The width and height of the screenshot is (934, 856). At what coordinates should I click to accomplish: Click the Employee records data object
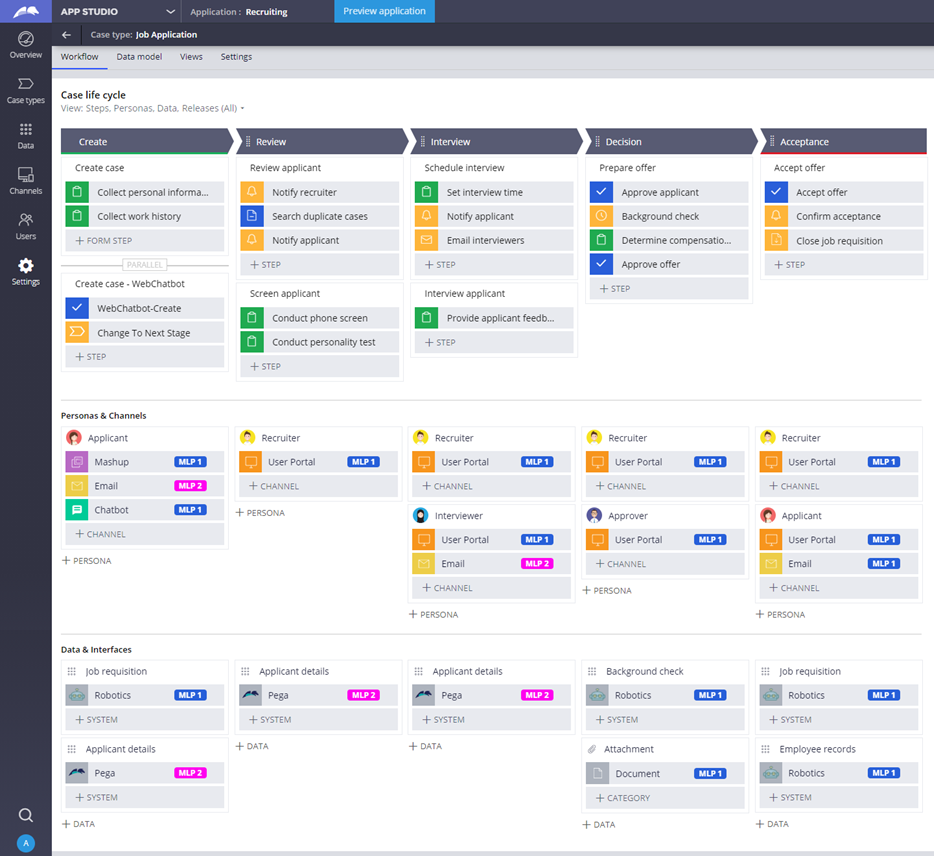pyautogui.click(x=817, y=749)
